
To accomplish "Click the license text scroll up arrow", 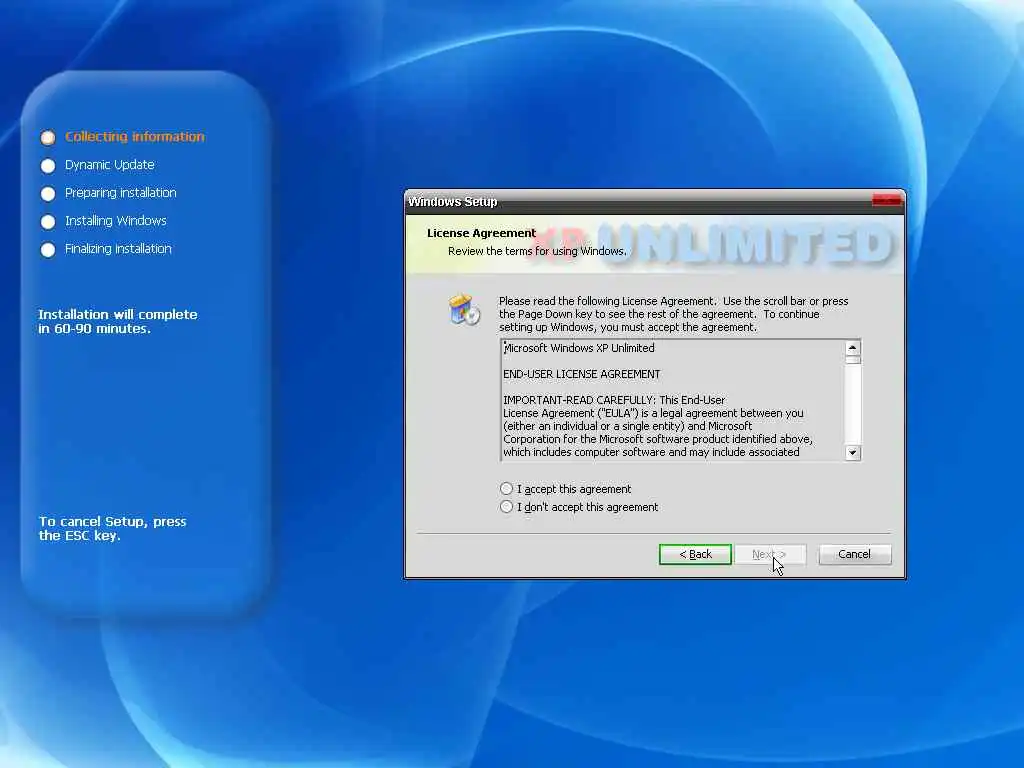I will tap(852, 348).
